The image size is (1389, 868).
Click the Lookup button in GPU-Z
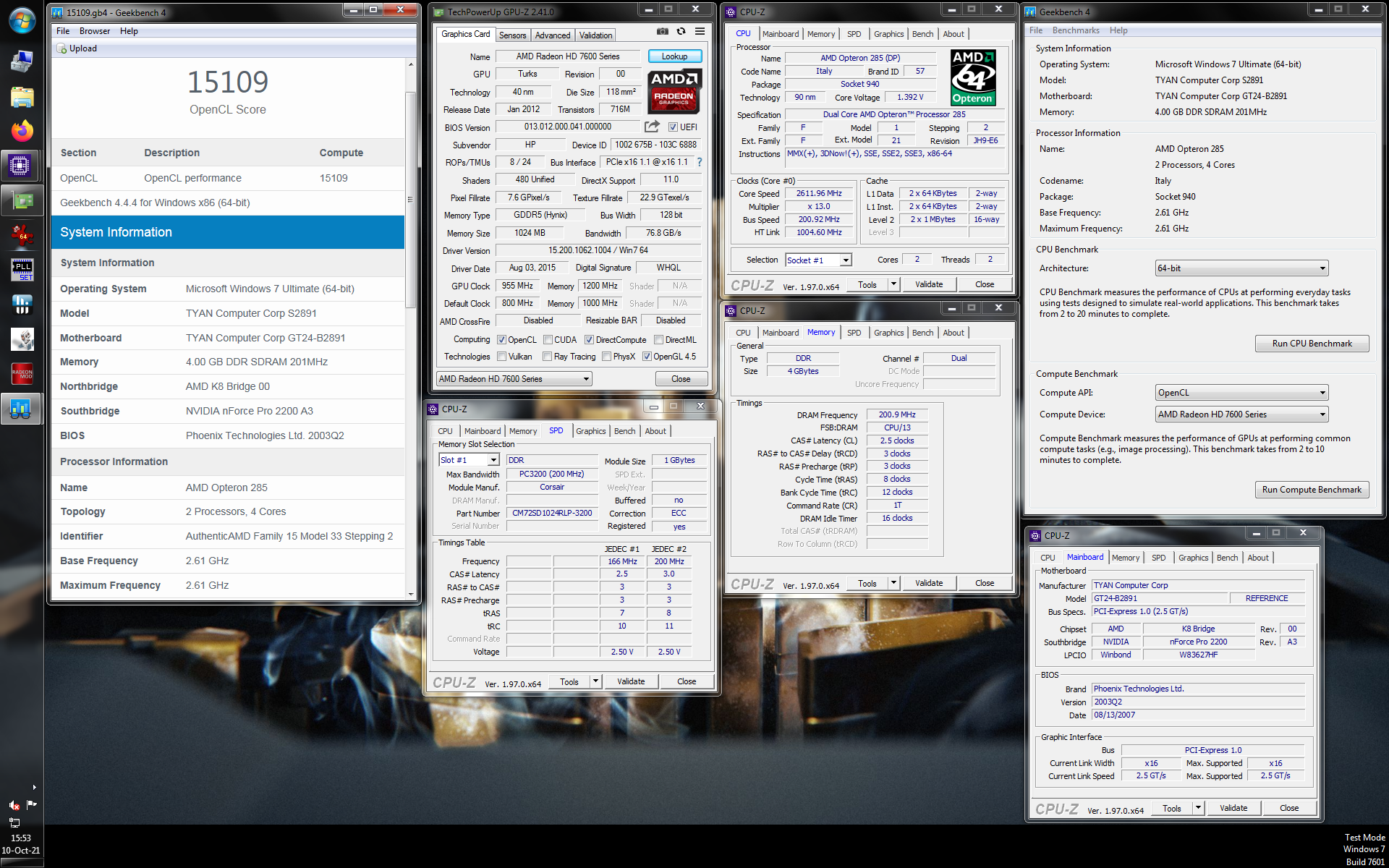[674, 56]
